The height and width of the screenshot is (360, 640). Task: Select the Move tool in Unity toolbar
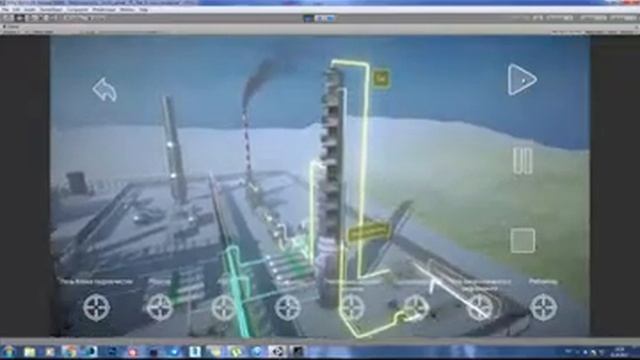point(19,18)
